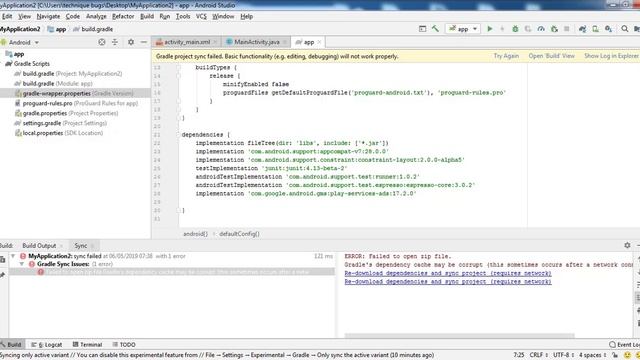Click the smiley feedback icon in status bar
The image size is (640, 360).
[x=627, y=355]
